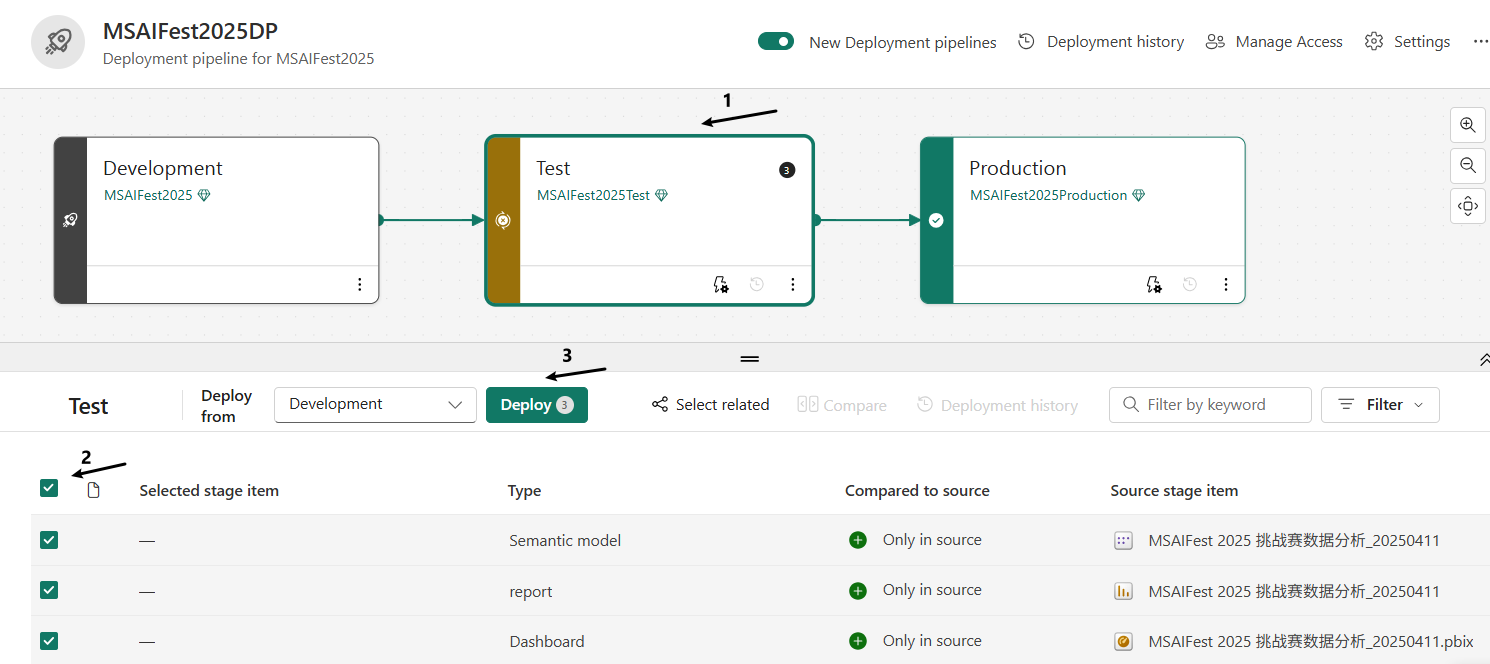Screen dimensions: 1490x664
Task: Click the Only in source plus icon in the Semantic model row
Action: click(858, 540)
